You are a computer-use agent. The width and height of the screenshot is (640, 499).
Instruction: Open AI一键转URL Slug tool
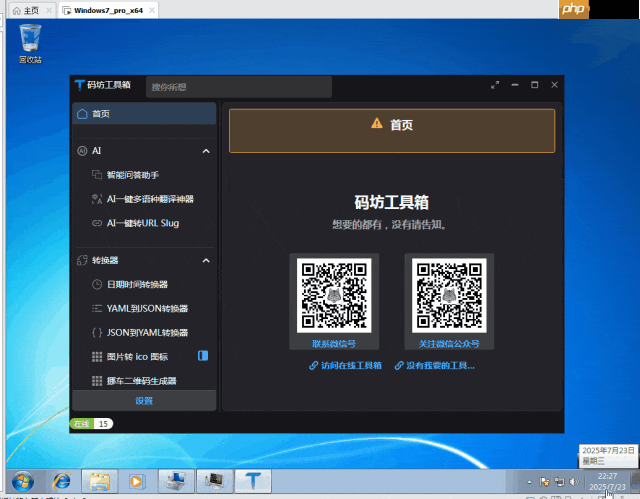(x=144, y=223)
